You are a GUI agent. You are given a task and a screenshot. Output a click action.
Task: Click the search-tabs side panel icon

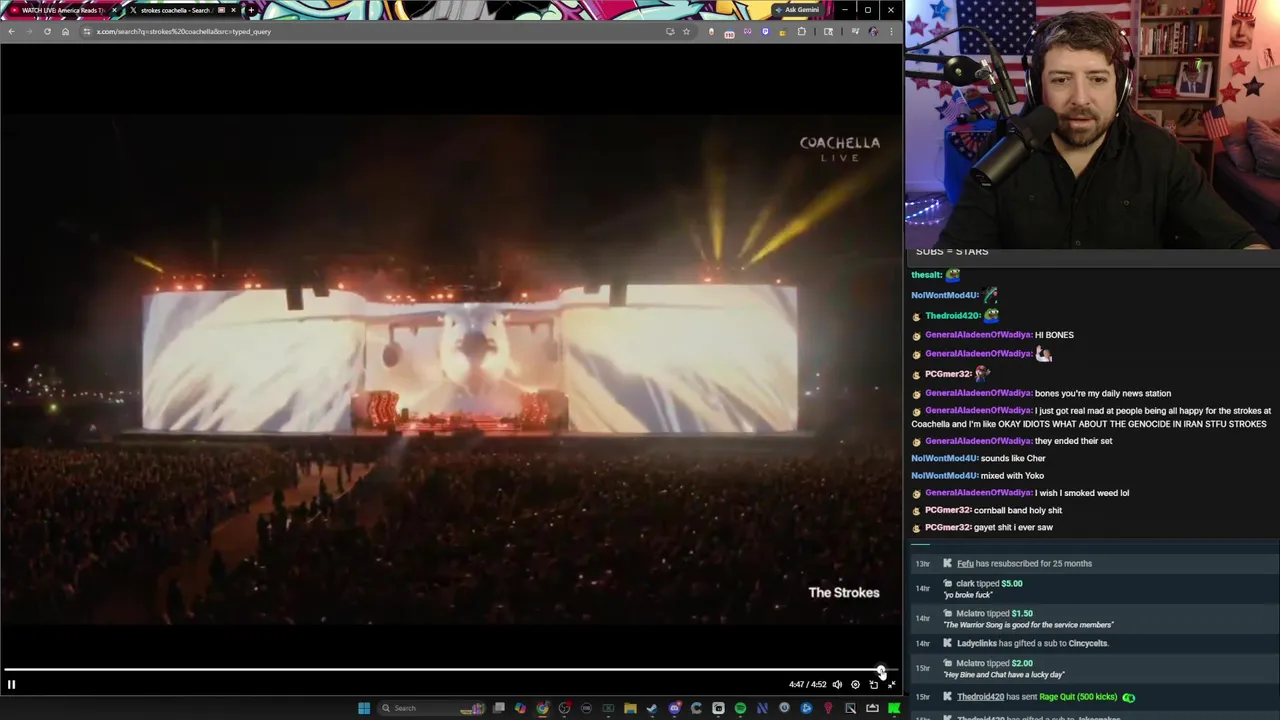(x=828, y=31)
